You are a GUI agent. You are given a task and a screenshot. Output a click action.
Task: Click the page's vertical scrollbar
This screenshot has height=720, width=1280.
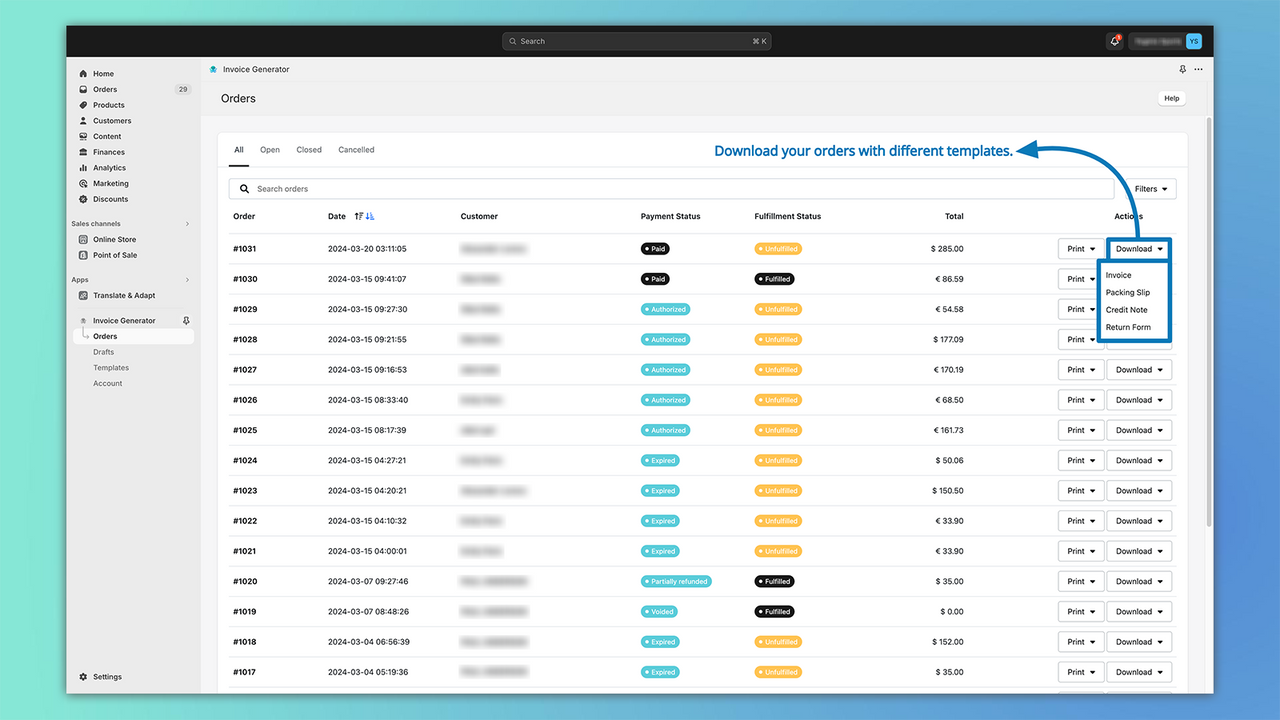coord(1209,320)
